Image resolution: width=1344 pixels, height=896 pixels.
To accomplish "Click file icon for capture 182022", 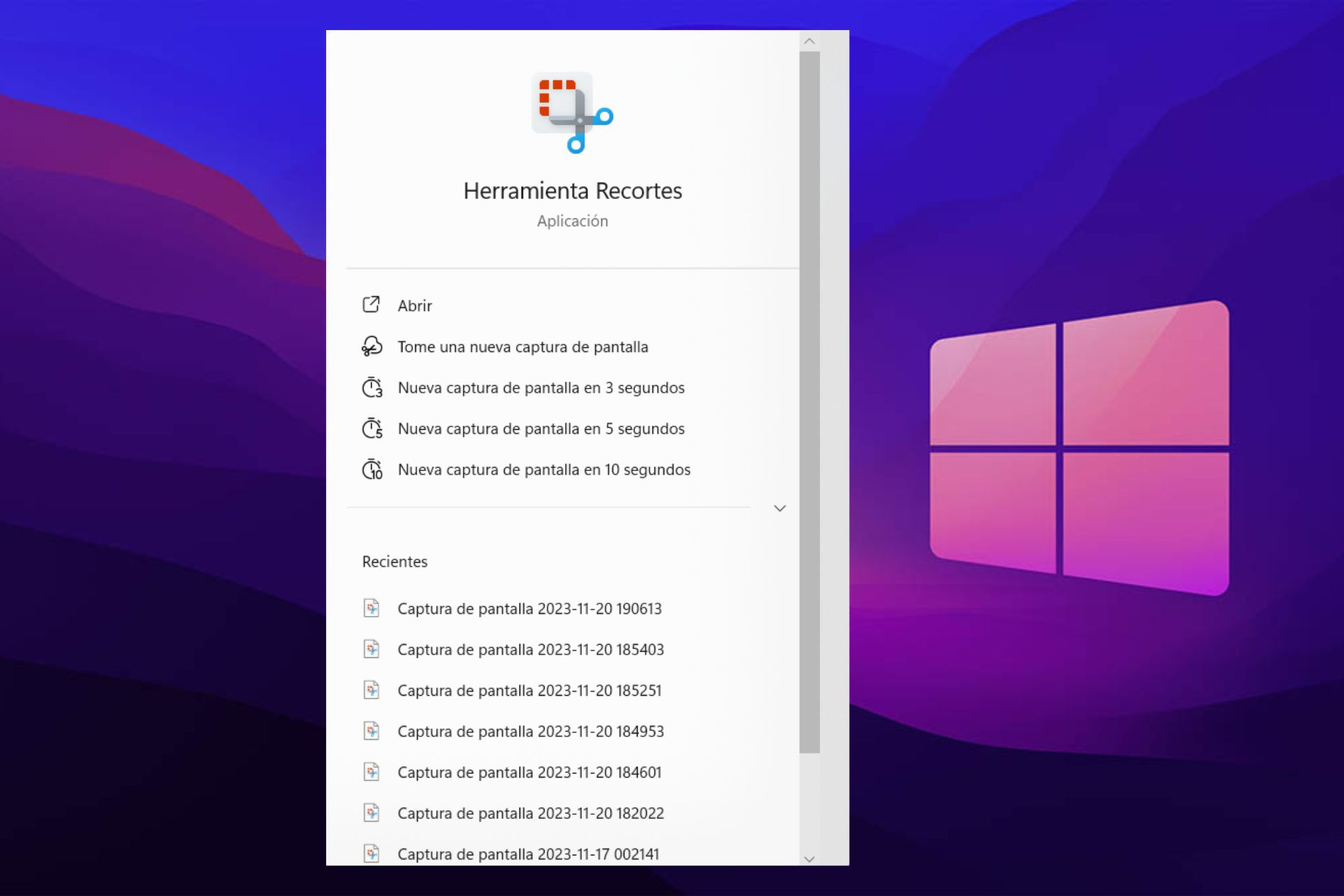I will pos(372,813).
